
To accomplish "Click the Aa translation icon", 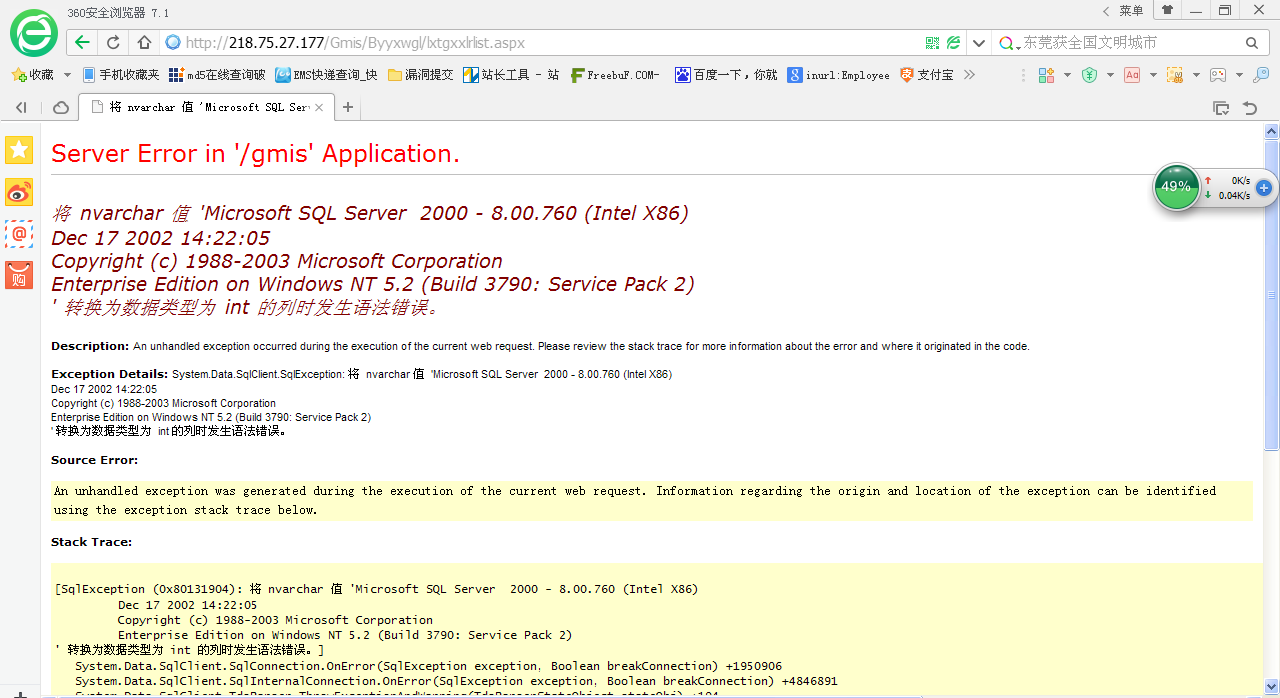I will [1132, 75].
